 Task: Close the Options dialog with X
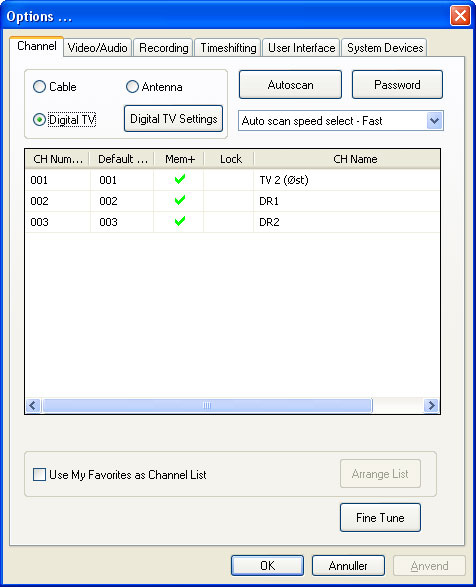click(x=460, y=16)
